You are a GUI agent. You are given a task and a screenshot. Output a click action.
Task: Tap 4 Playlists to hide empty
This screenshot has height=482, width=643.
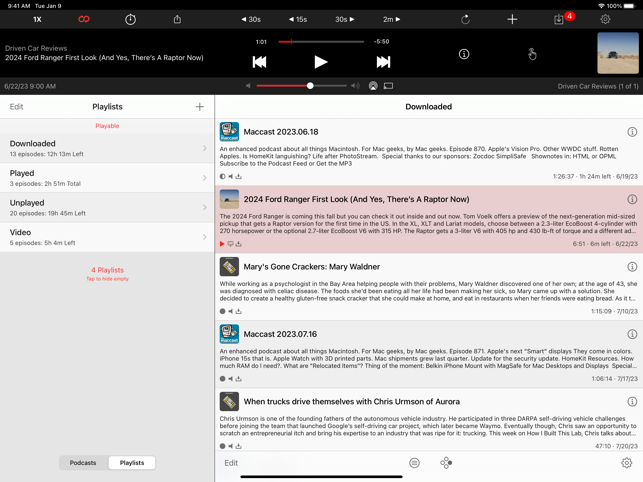[107, 273]
